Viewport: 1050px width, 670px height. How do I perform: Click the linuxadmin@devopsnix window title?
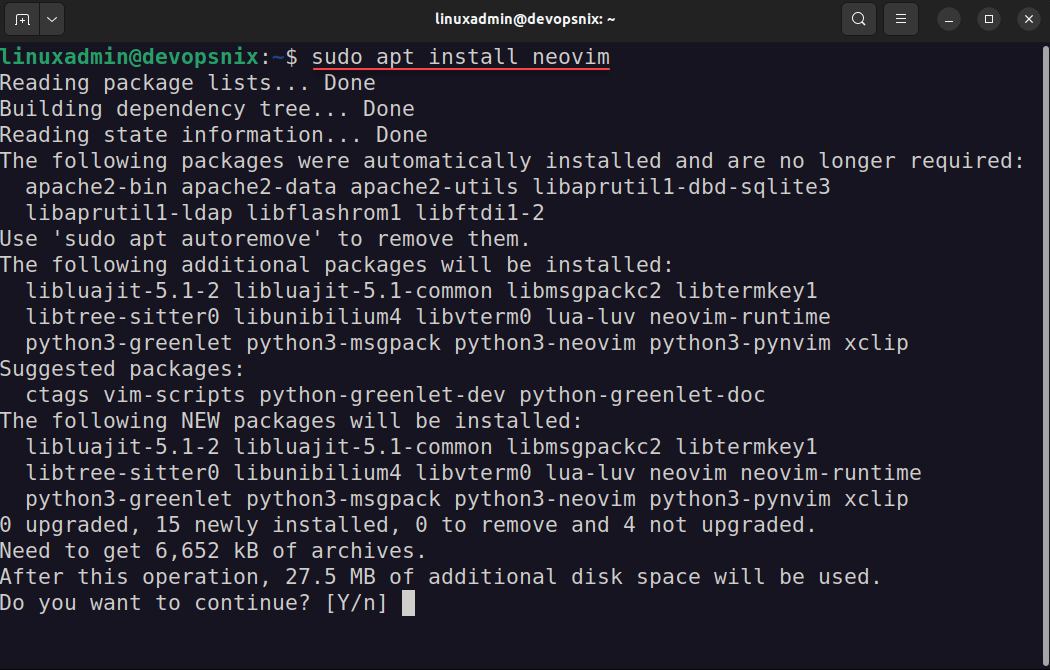tap(524, 19)
